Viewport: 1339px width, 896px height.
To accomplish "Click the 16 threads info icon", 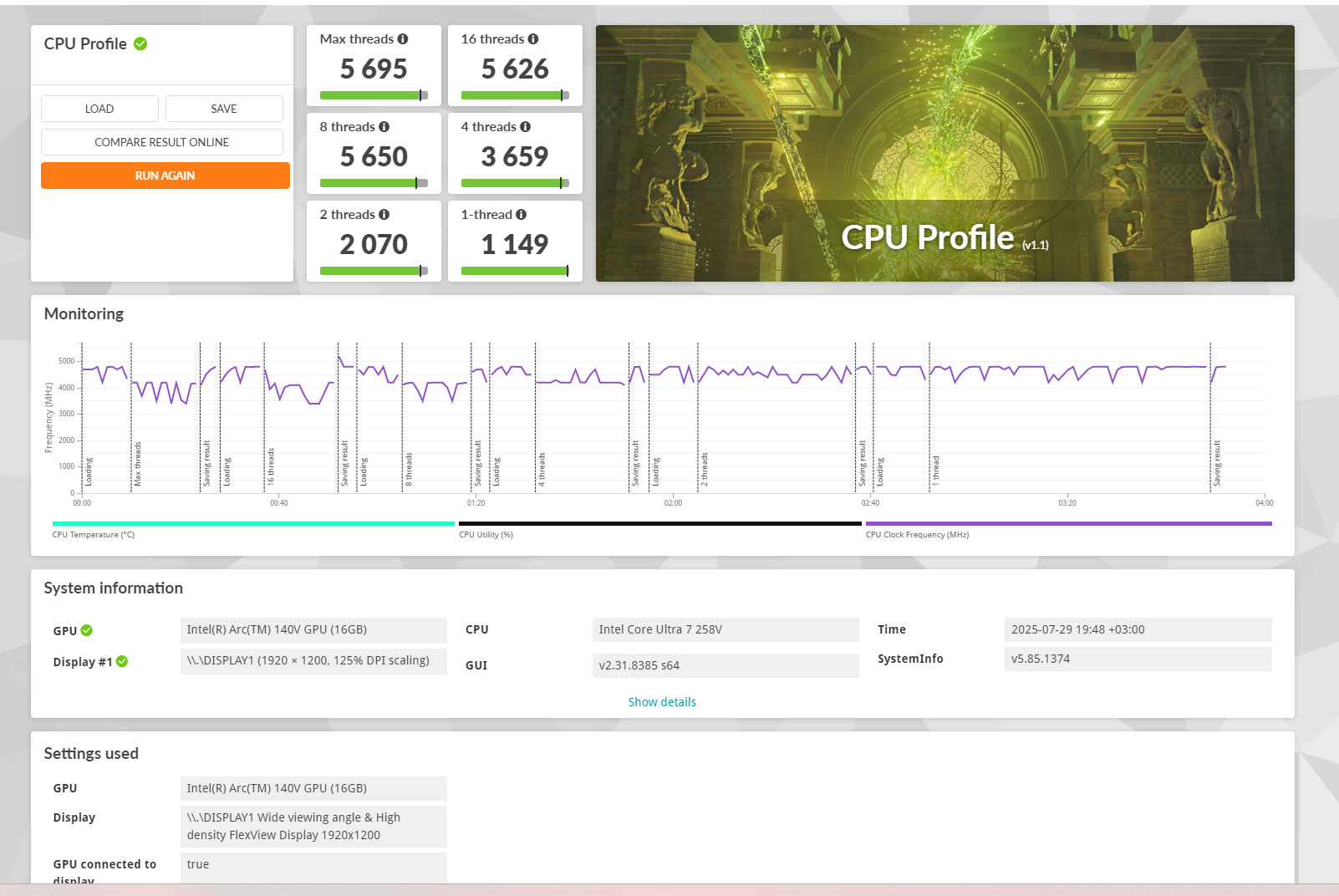I will (533, 39).
